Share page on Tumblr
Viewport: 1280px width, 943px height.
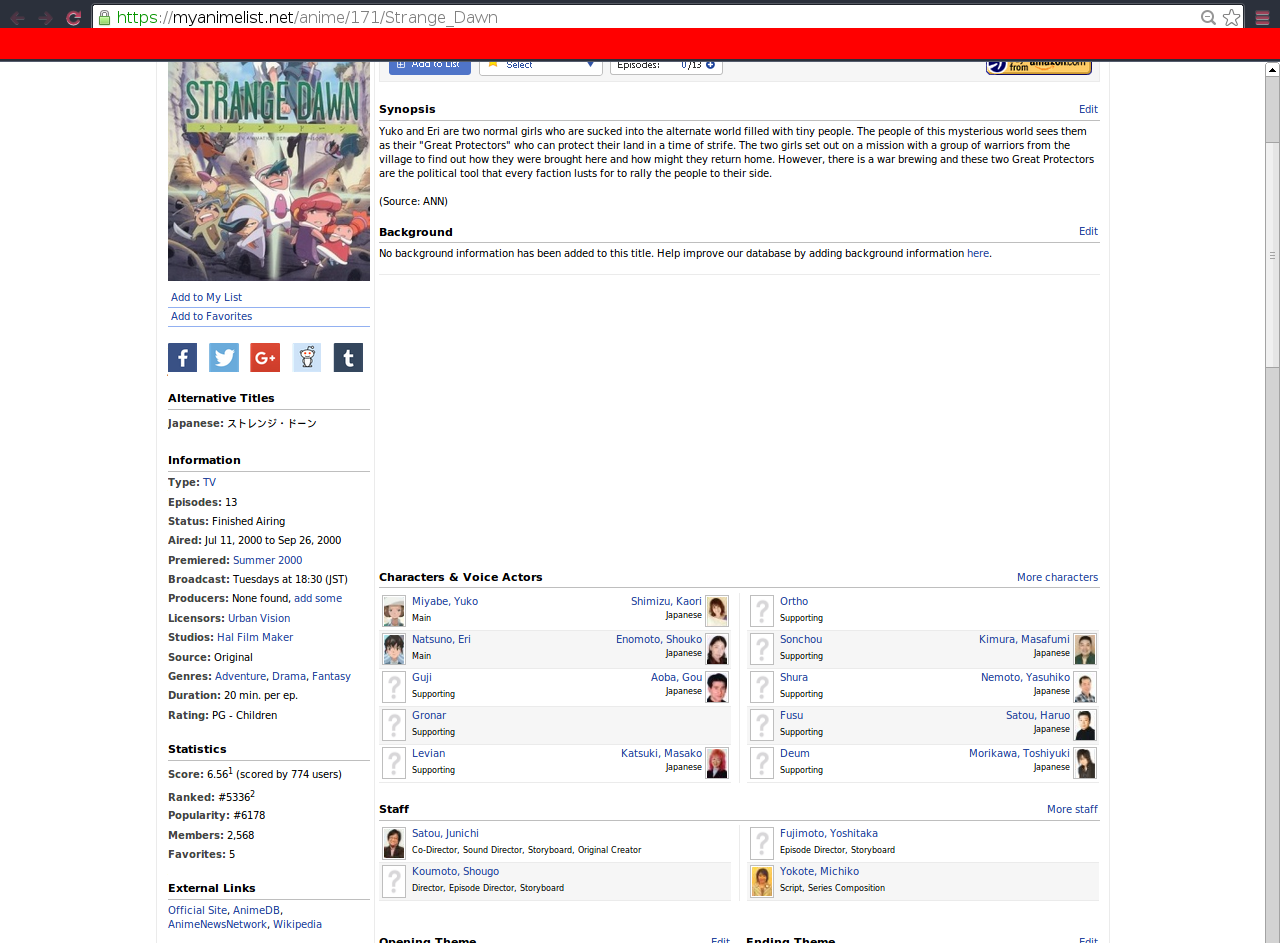tap(348, 358)
